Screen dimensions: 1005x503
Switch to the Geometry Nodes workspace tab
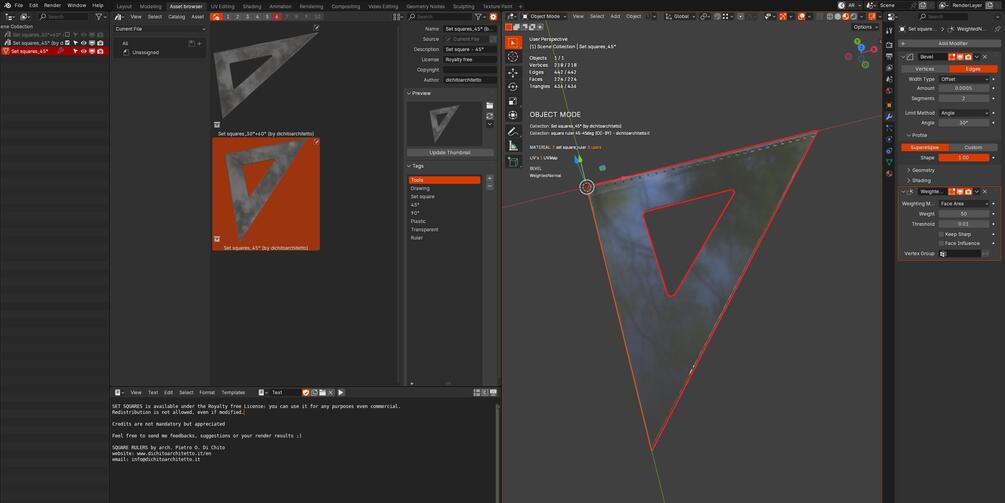[x=425, y=6]
